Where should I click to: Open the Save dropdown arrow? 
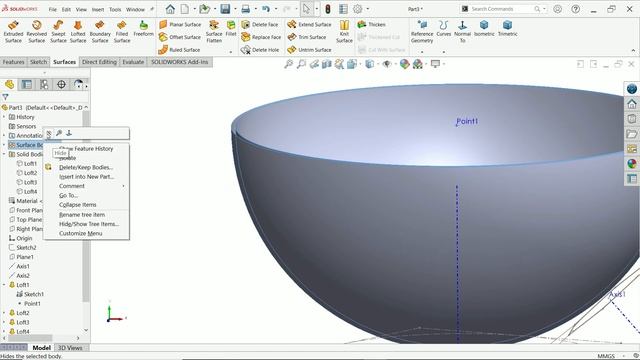(235, 9)
